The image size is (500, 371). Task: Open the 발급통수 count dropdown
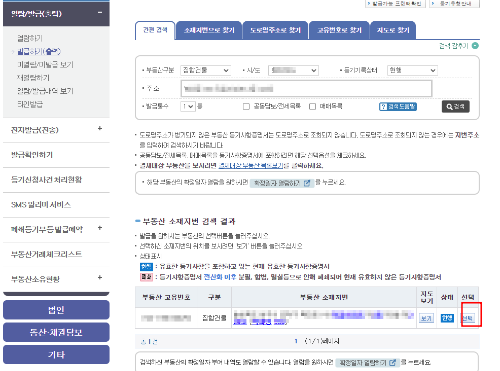tap(188, 106)
